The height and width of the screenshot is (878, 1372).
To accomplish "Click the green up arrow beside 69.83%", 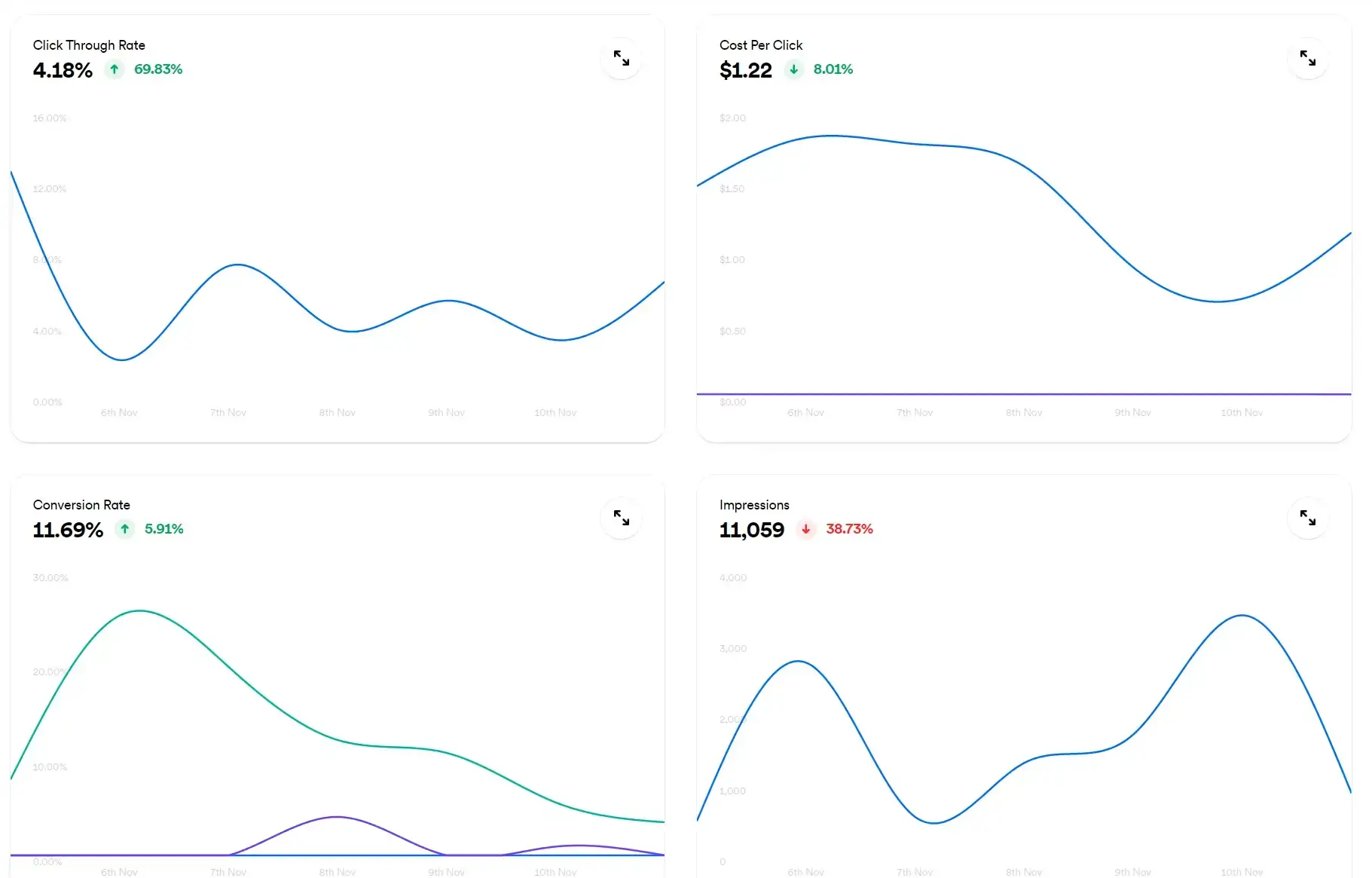I will pyautogui.click(x=115, y=69).
